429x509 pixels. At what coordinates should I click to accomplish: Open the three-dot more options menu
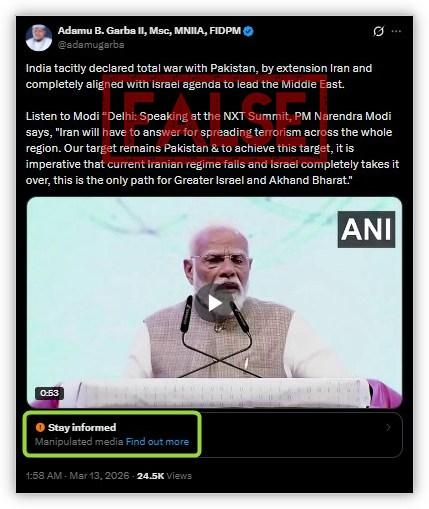(x=396, y=31)
